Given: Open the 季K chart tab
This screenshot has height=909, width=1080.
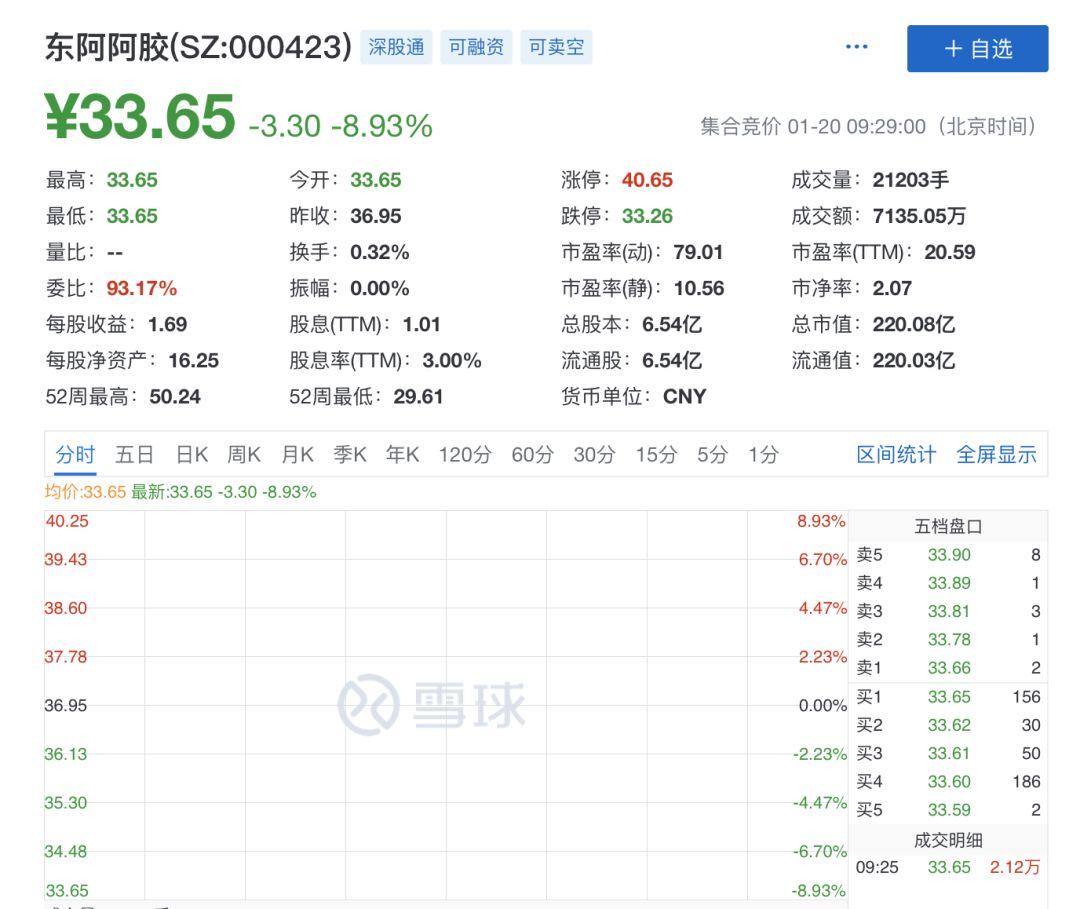Looking at the screenshot, I should [350, 454].
